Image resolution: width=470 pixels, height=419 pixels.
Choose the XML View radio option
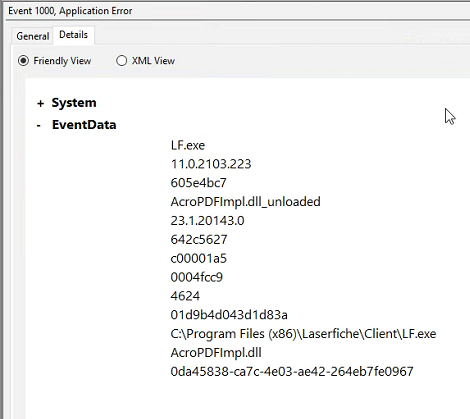121,61
